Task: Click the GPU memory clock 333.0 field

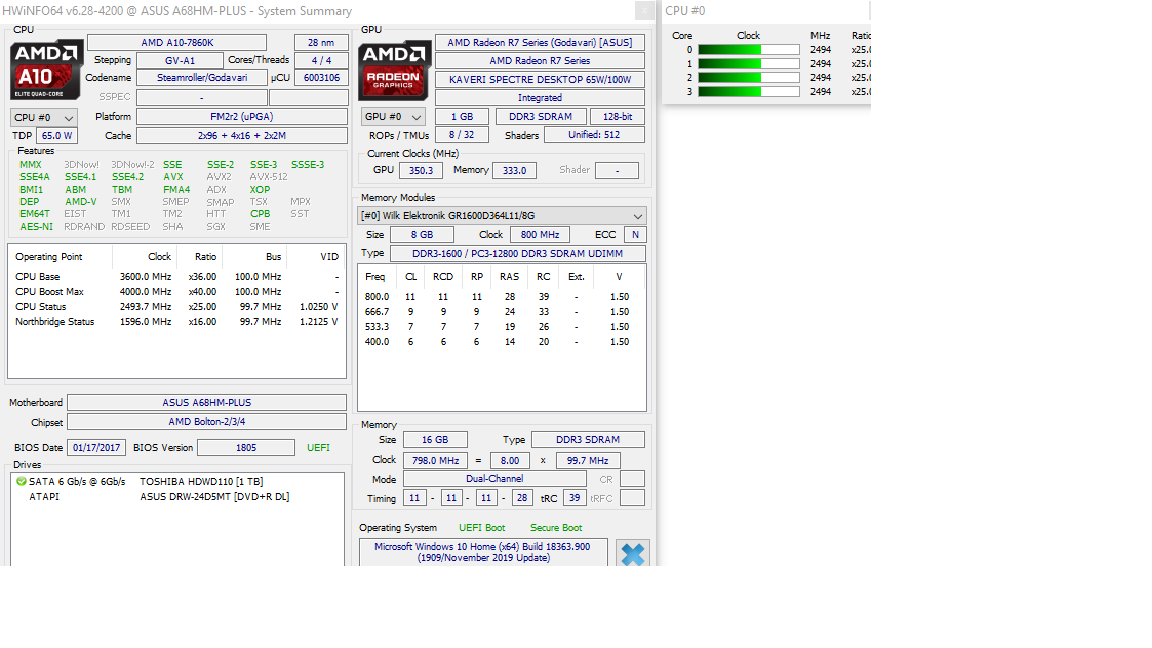Action: click(514, 170)
